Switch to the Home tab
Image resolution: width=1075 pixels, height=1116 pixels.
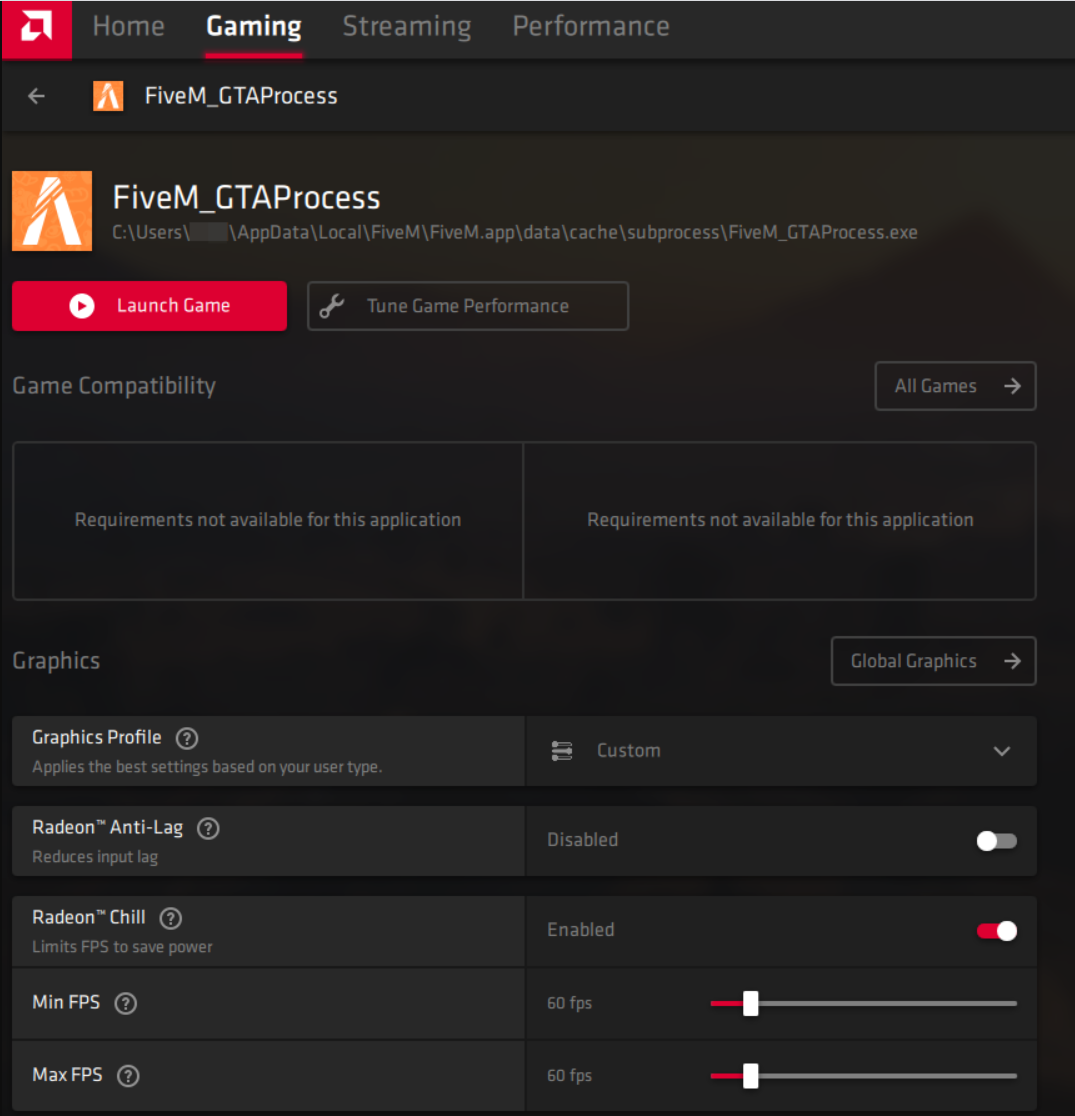[128, 27]
